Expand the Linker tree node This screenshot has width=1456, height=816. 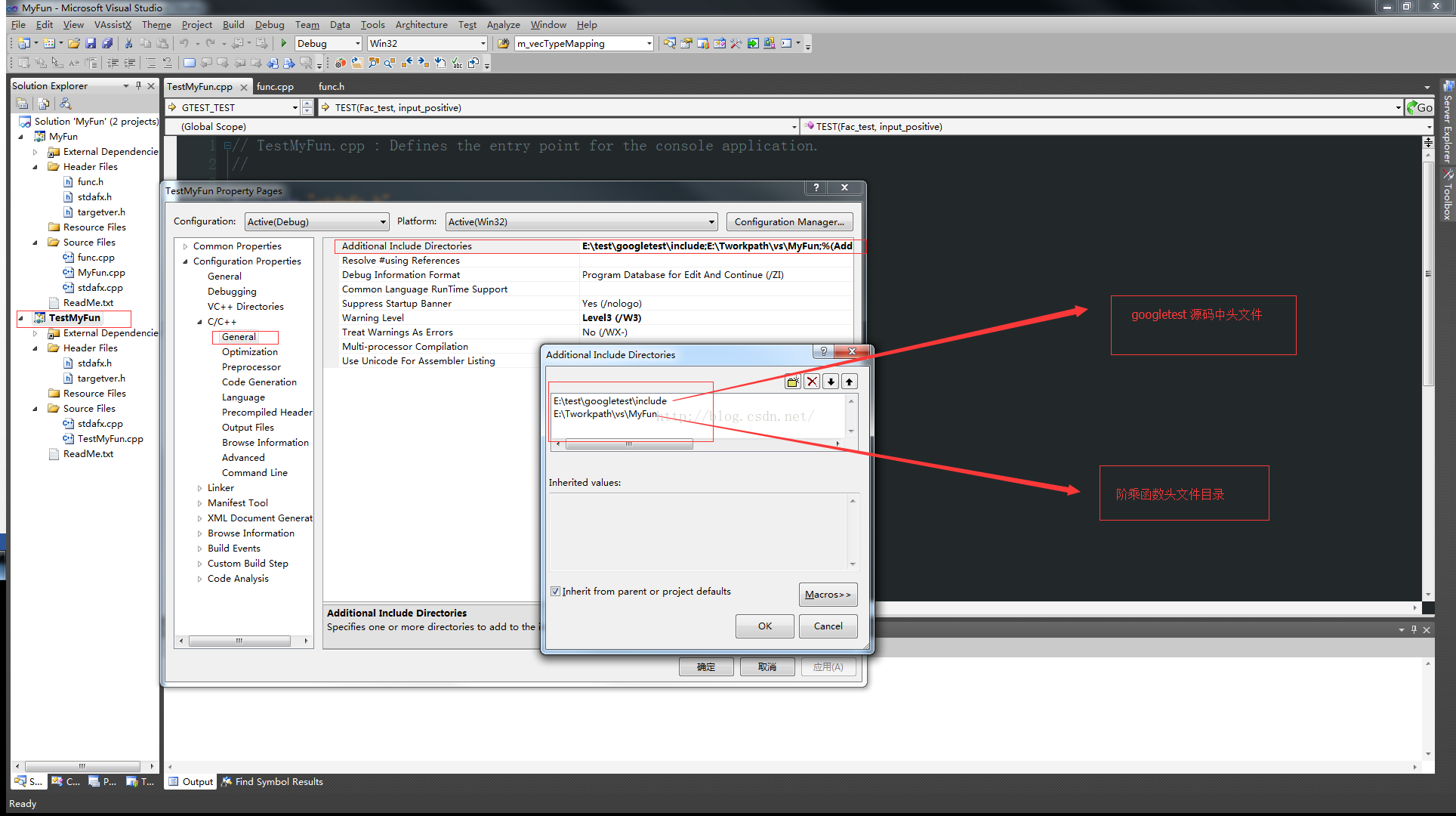point(200,488)
